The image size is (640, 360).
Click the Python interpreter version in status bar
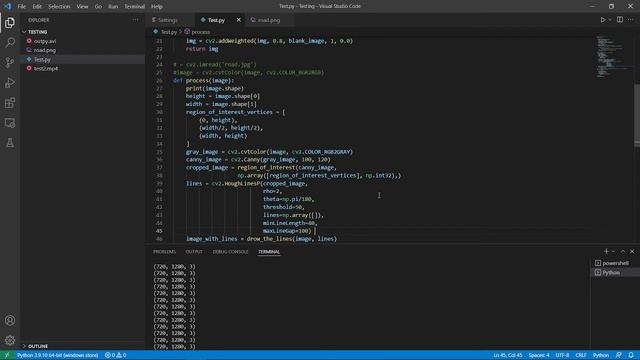coord(58,355)
